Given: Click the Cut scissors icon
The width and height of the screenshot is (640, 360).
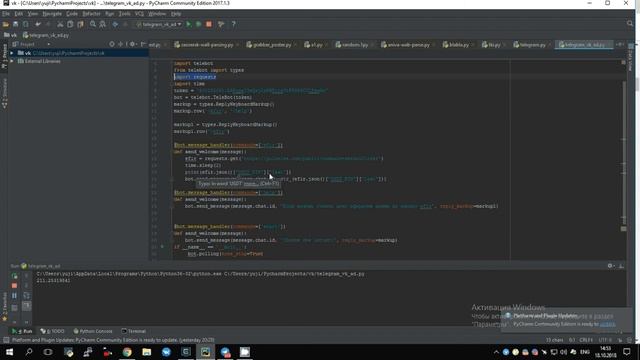Looking at the screenshot, I should click(60, 24).
